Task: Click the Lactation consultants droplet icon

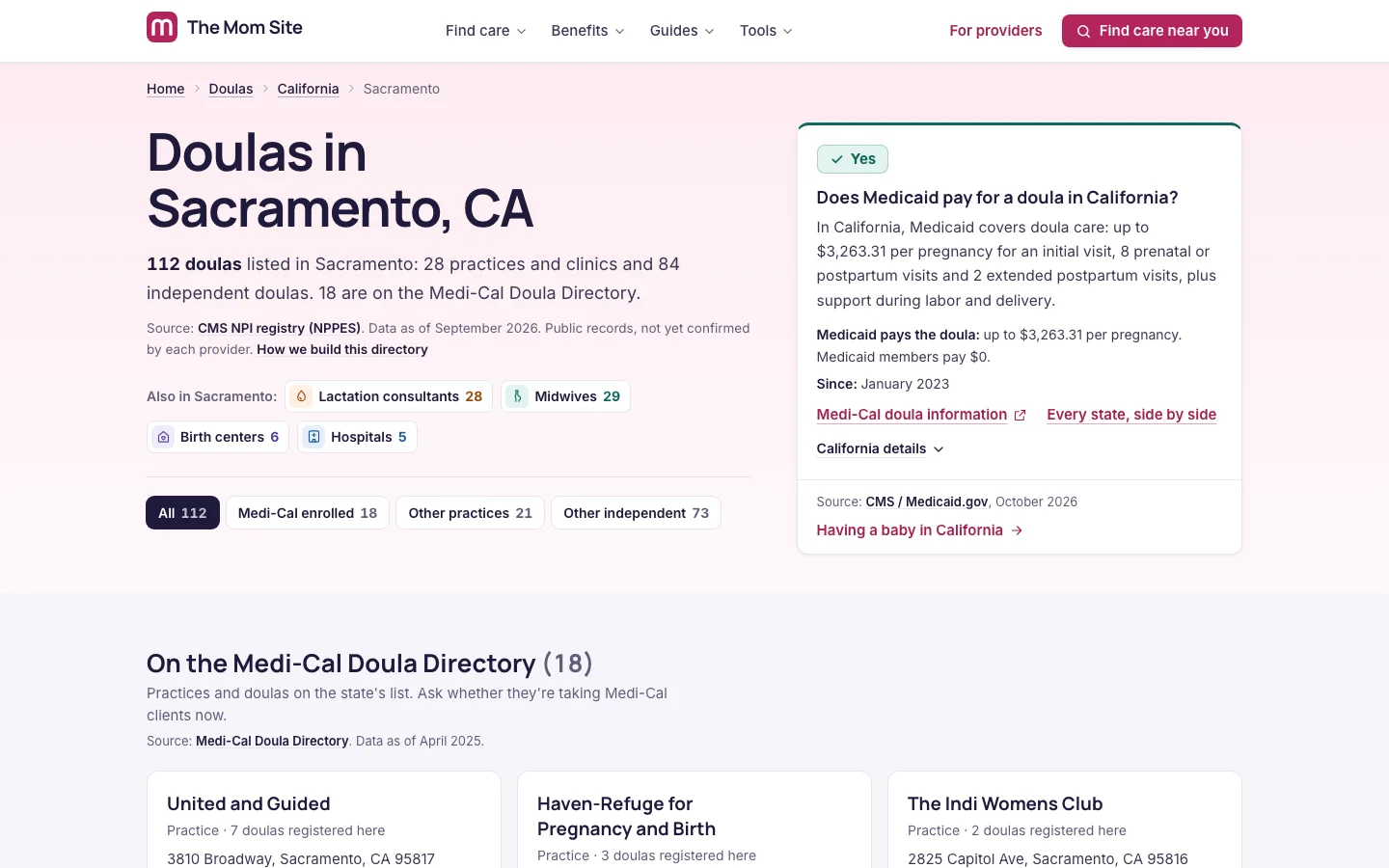Action: 302,396
